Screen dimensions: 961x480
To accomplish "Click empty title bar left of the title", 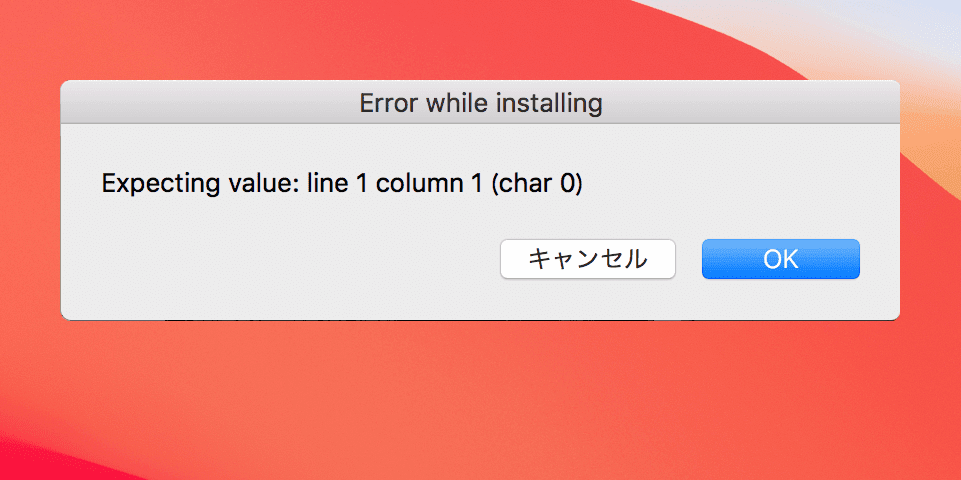I will click(x=200, y=102).
